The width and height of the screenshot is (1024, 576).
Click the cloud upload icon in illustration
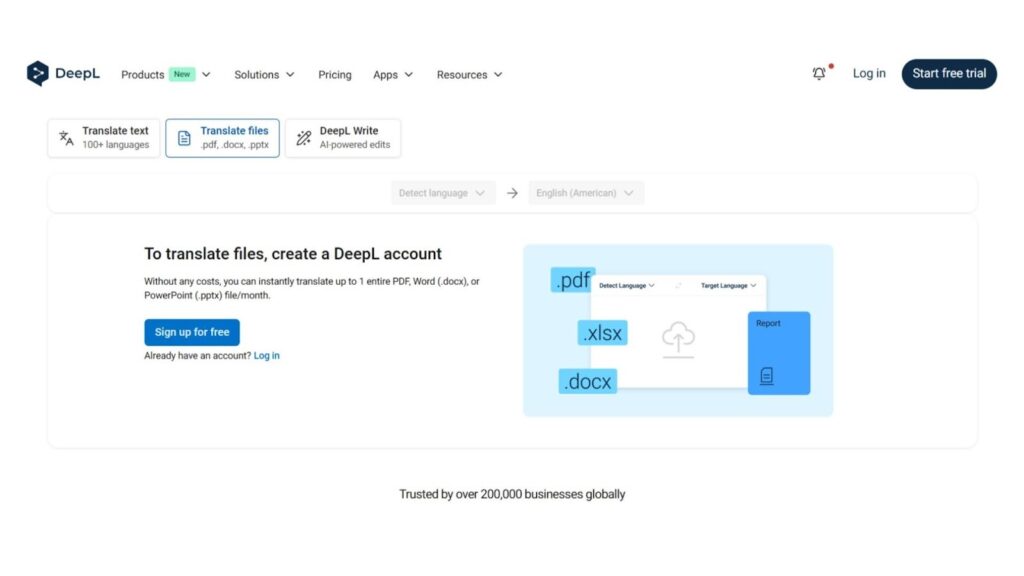tap(678, 339)
